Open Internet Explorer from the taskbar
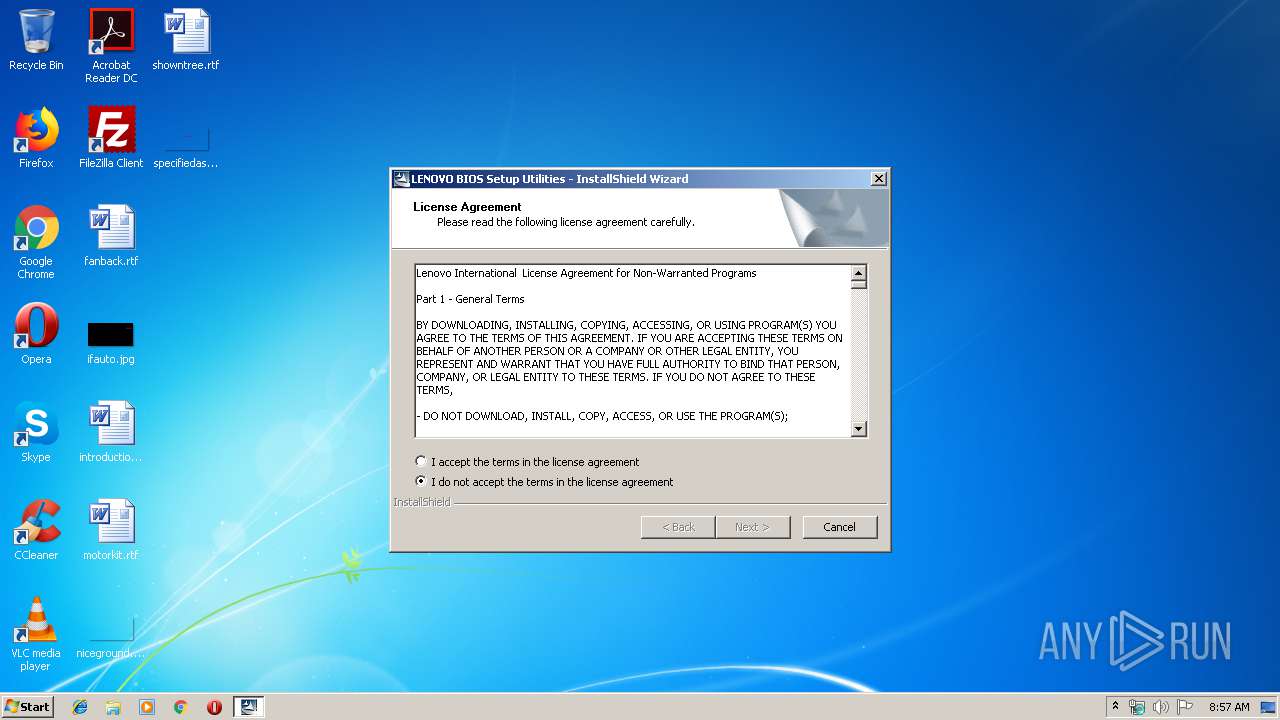The height and width of the screenshot is (720, 1280). (80, 707)
